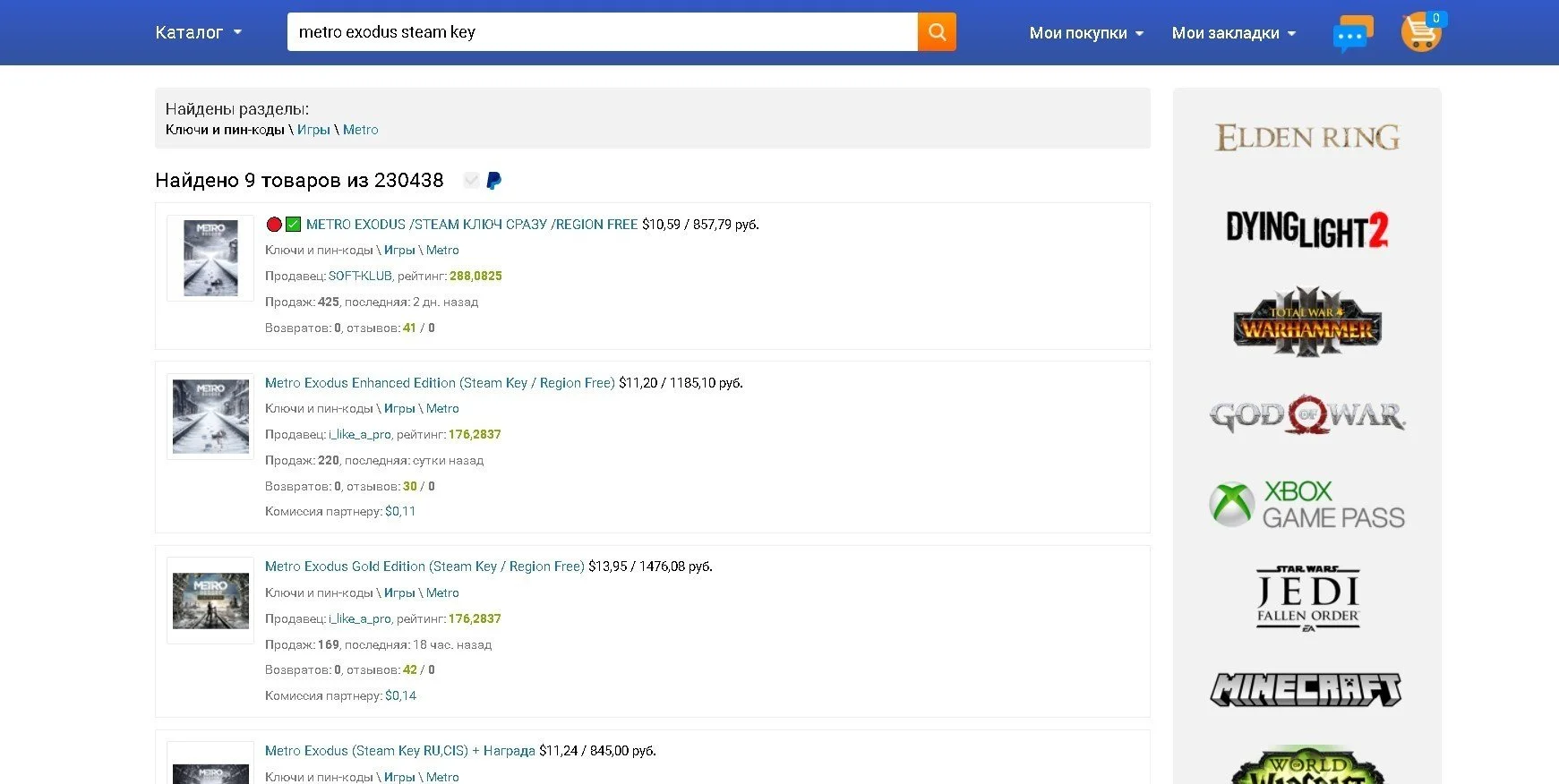Image resolution: width=1559 pixels, height=784 pixels.
Task: Click price $11,20 / 1185,10 руб.
Action: pyautogui.click(x=681, y=383)
